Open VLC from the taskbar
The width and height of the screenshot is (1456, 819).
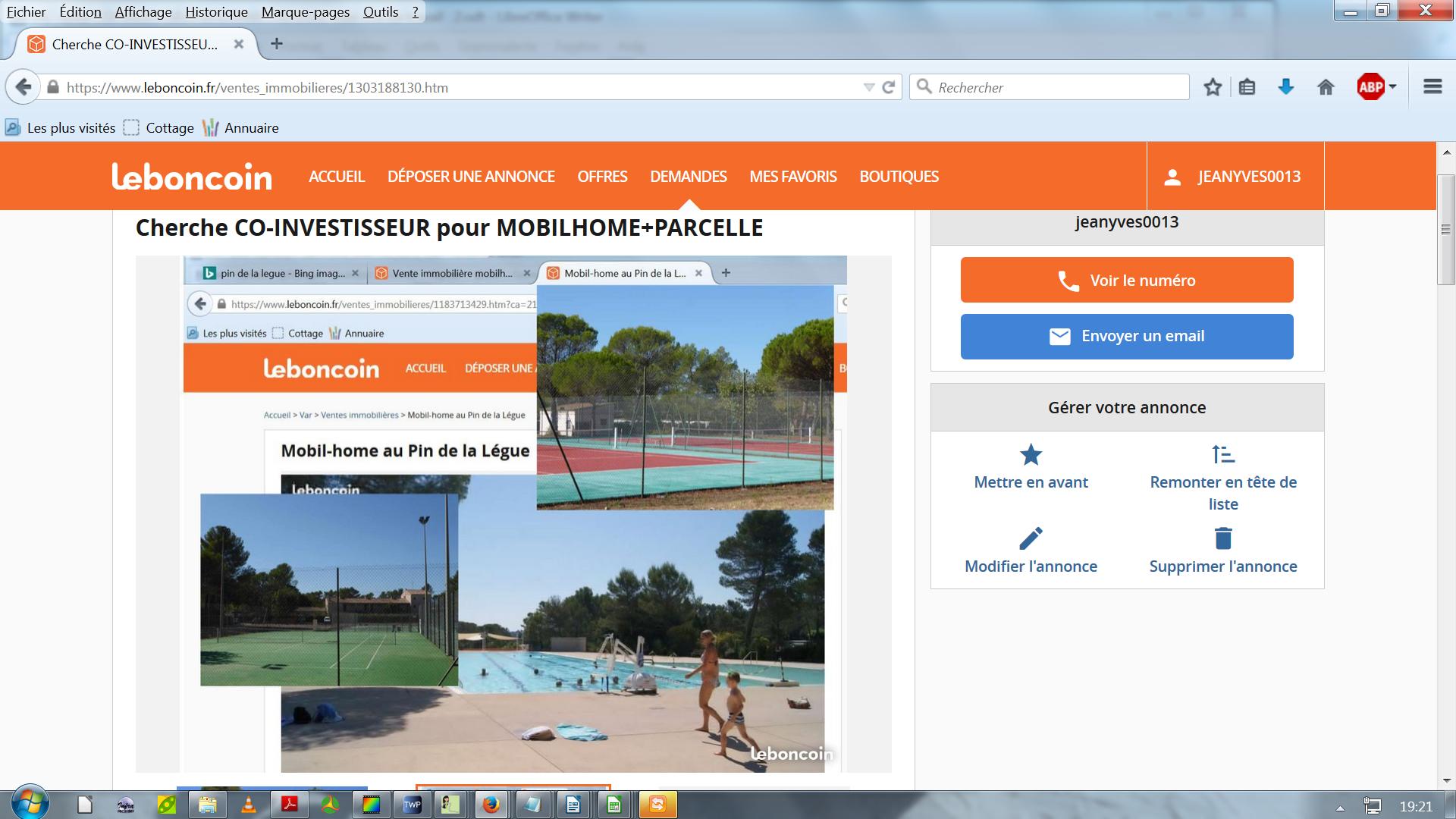pyautogui.click(x=249, y=805)
